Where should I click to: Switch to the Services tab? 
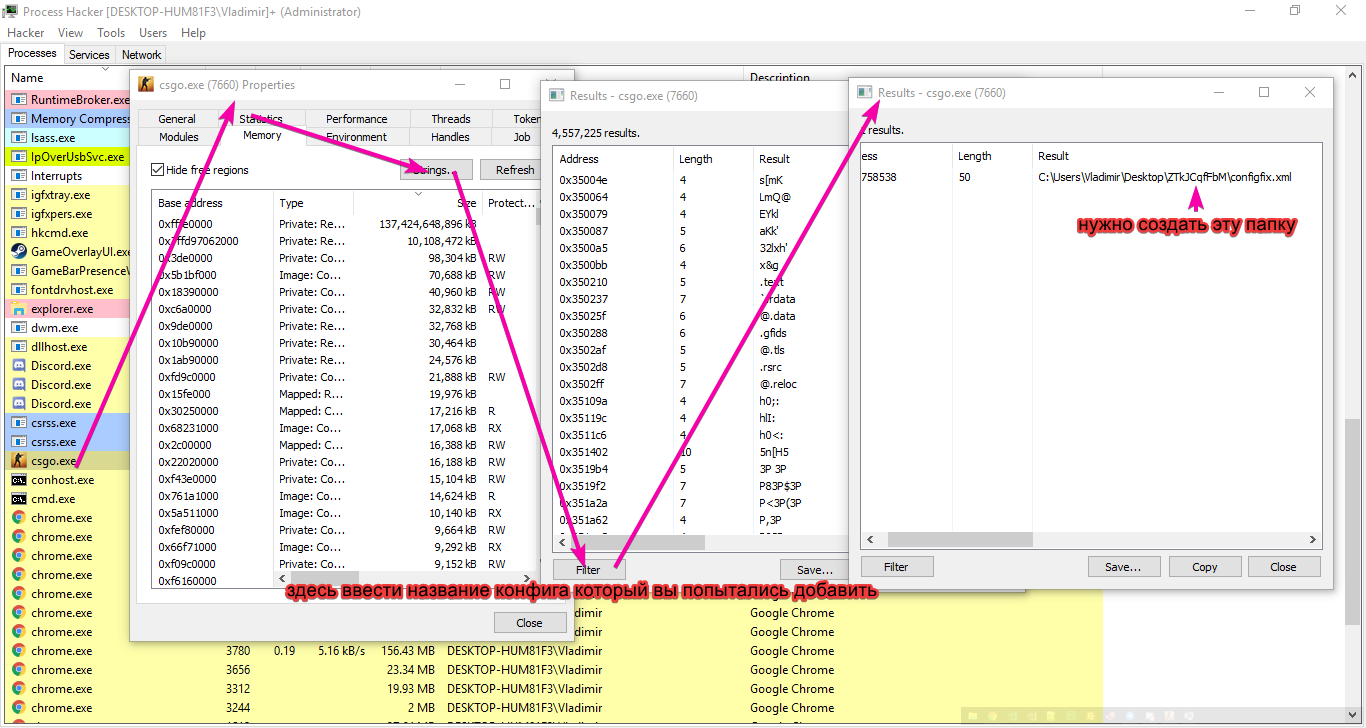click(89, 55)
